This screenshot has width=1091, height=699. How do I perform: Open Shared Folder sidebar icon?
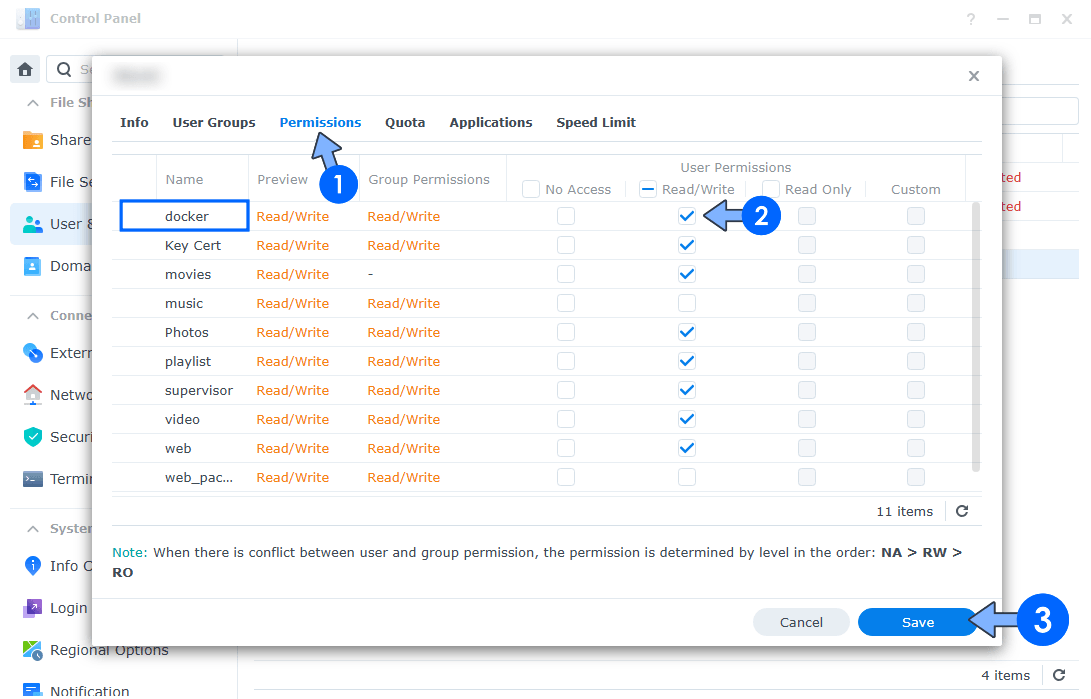coord(33,140)
